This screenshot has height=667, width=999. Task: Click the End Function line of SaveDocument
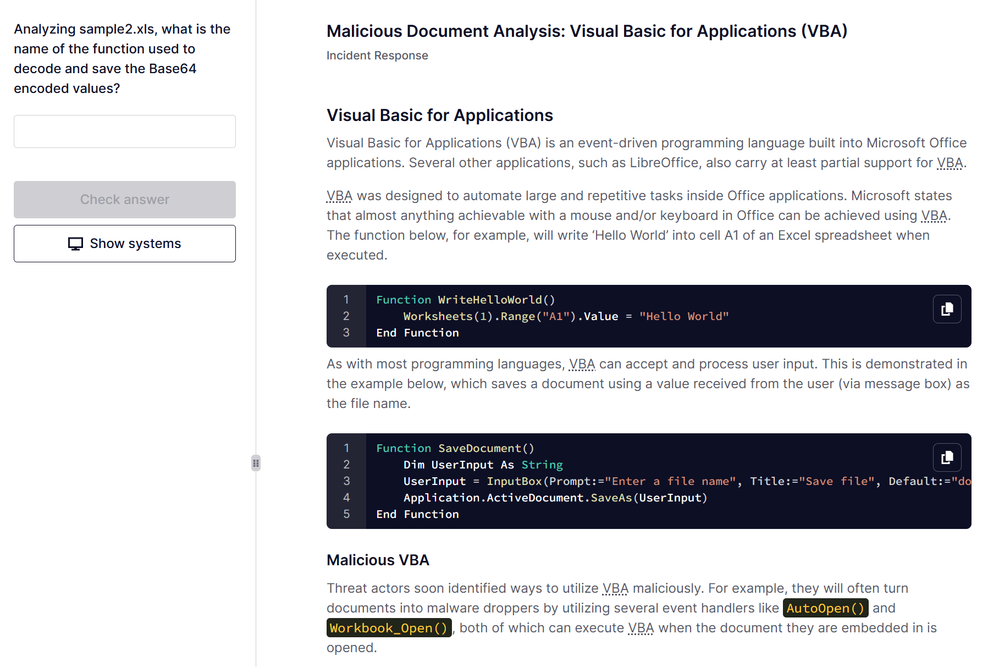point(417,514)
